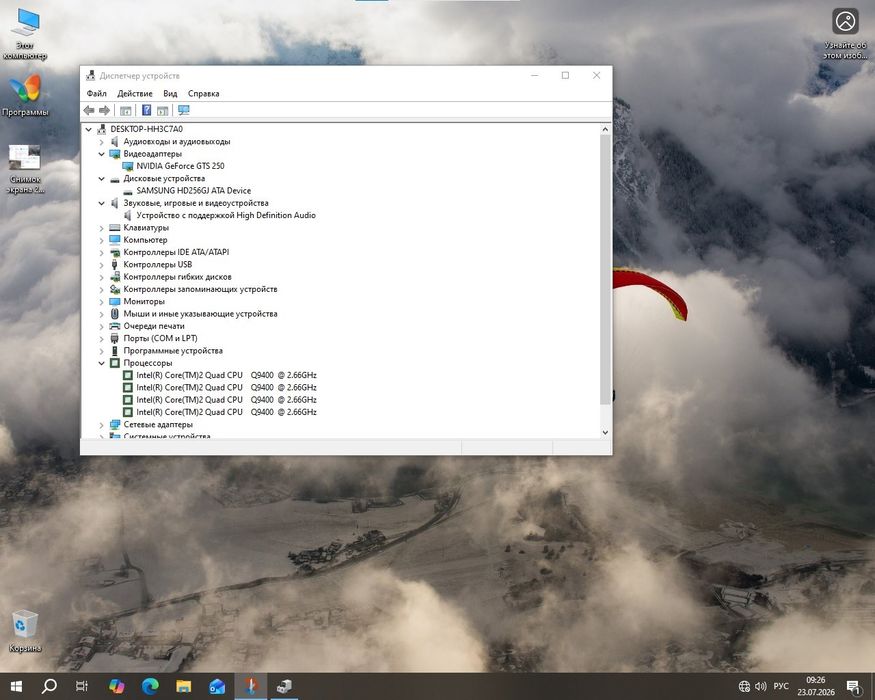Click the РУС language indicator

click(x=781, y=686)
